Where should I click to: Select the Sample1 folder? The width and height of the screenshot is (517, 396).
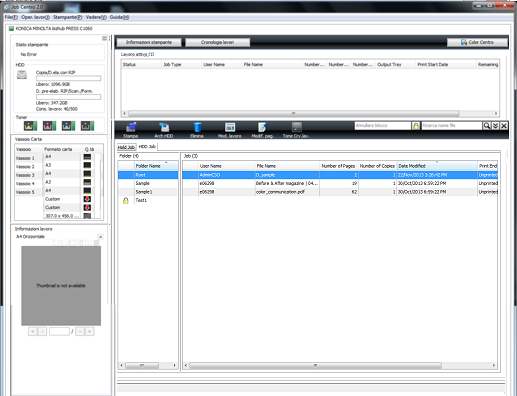click(148, 192)
